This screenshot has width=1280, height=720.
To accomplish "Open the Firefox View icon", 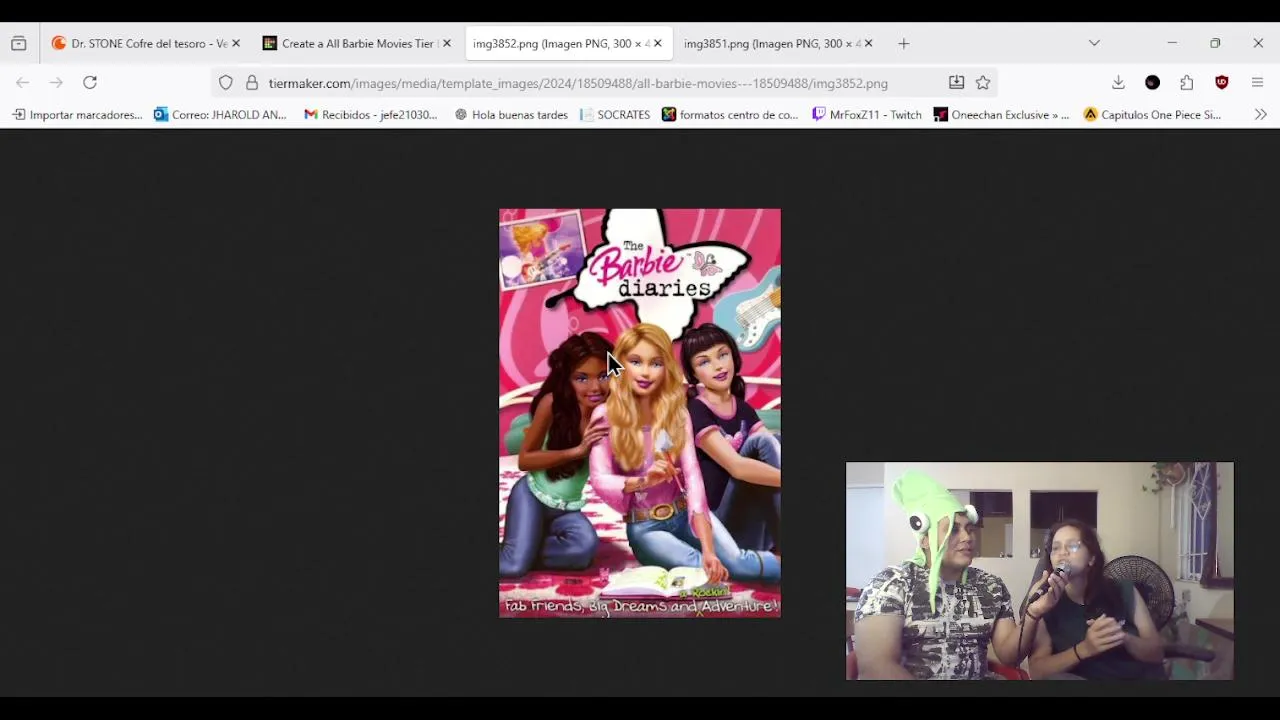I will pyautogui.click(x=19, y=43).
